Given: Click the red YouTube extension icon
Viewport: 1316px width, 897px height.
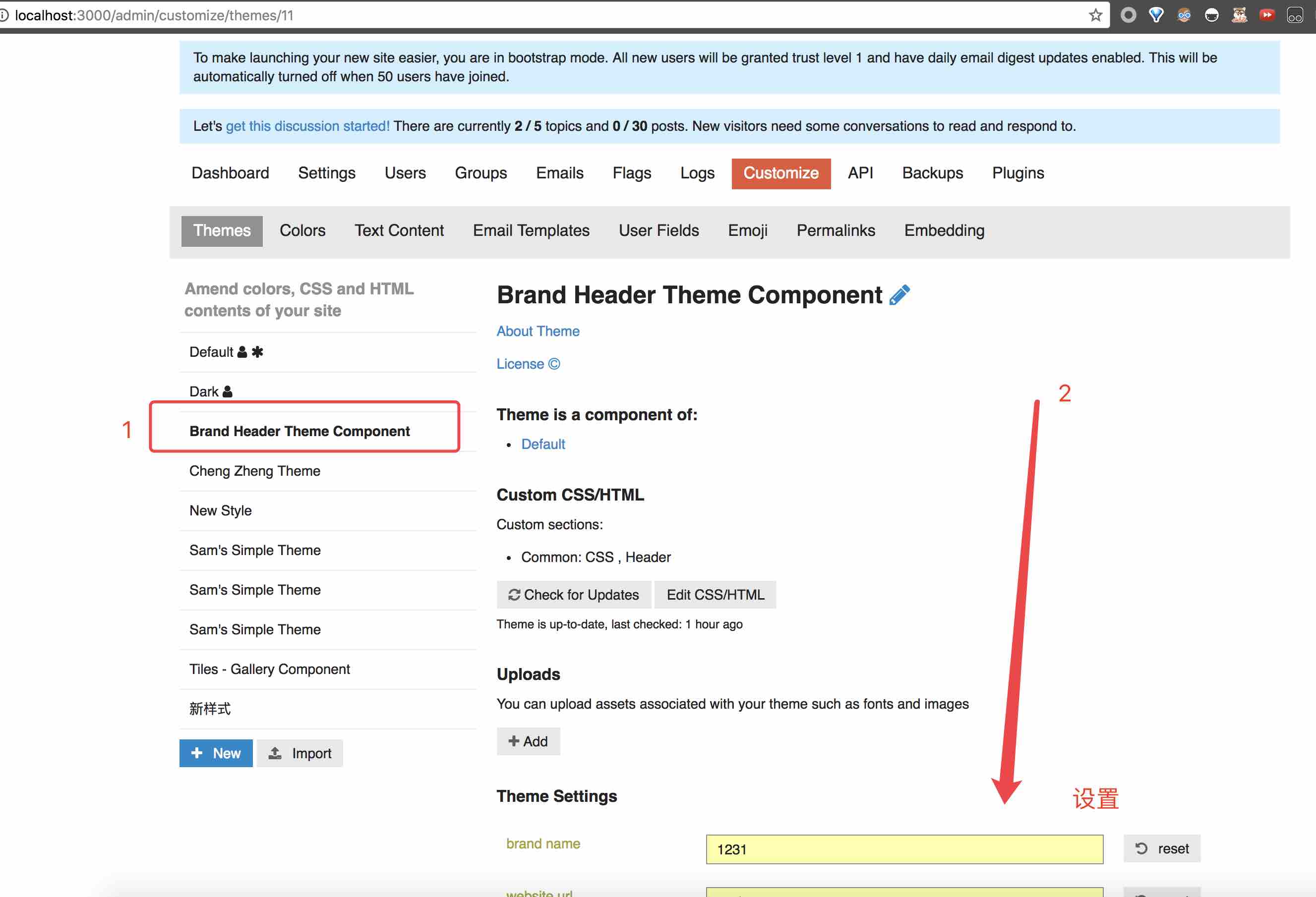Looking at the screenshot, I should [x=1267, y=15].
